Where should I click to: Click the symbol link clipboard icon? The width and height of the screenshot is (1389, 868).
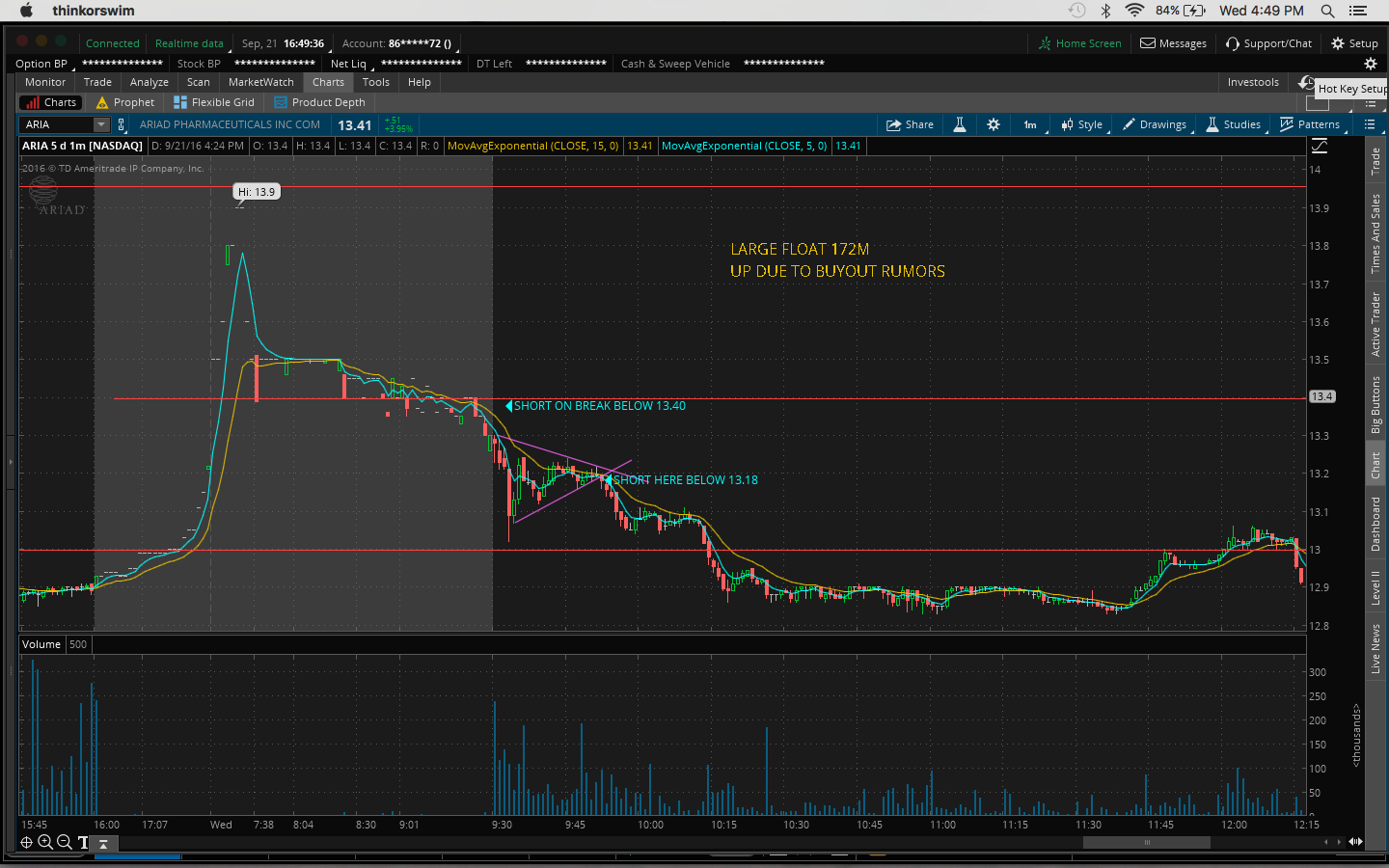point(122,124)
